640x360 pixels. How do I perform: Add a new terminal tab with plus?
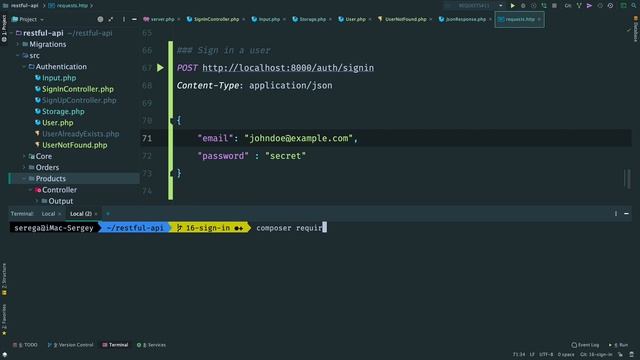108,213
